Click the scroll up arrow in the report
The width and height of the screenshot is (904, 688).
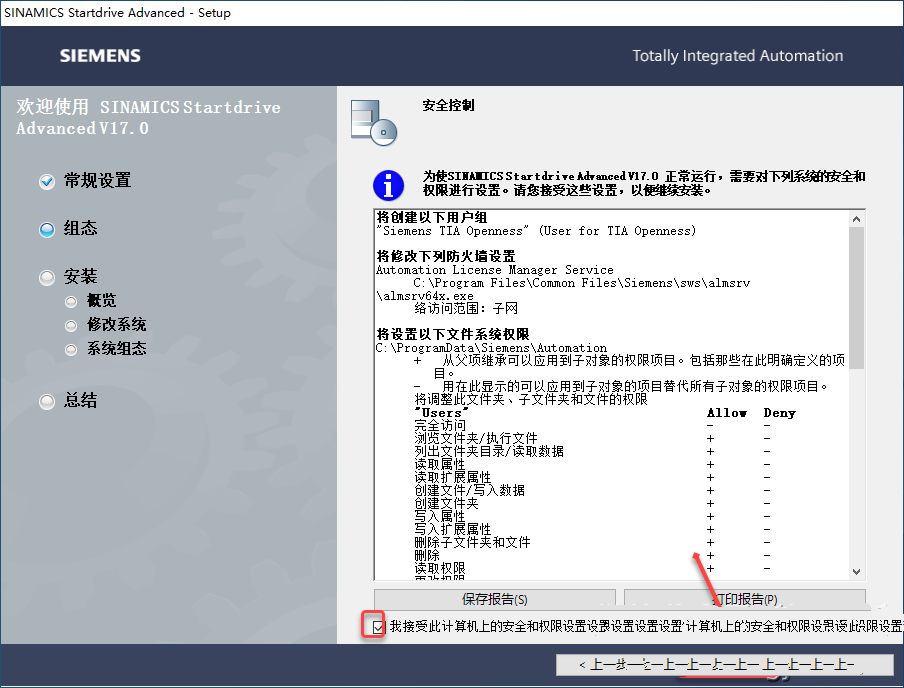pos(856,219)
